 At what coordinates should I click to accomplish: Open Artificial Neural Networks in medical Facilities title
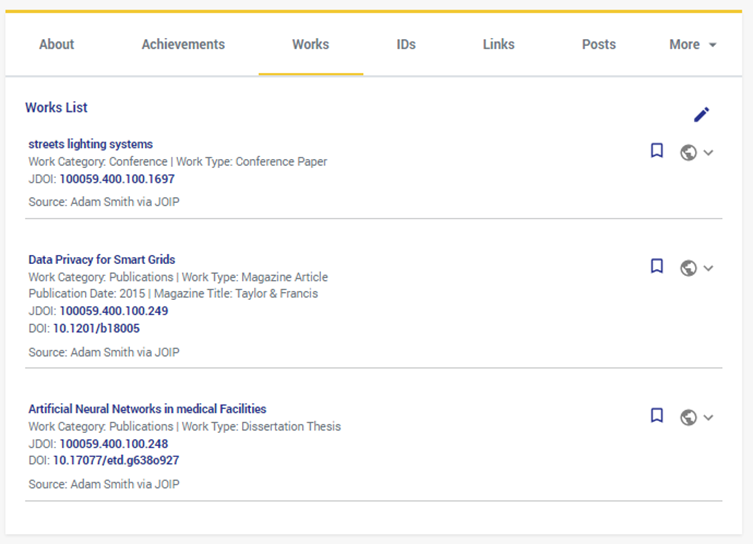pos(147,409)
